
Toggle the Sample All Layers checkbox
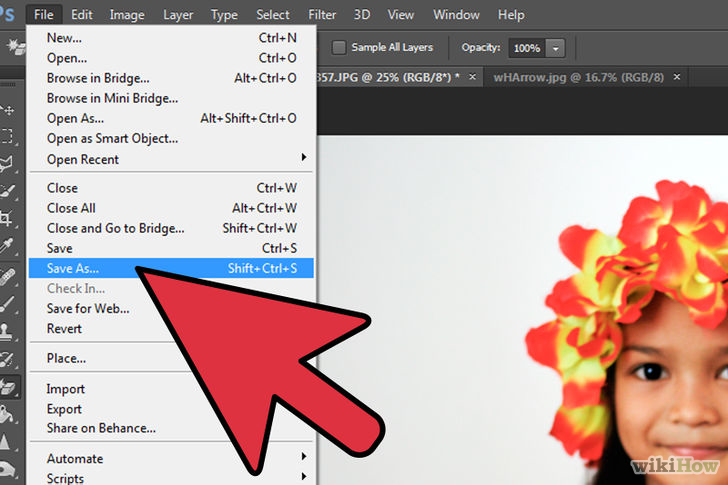coord(339,47)
